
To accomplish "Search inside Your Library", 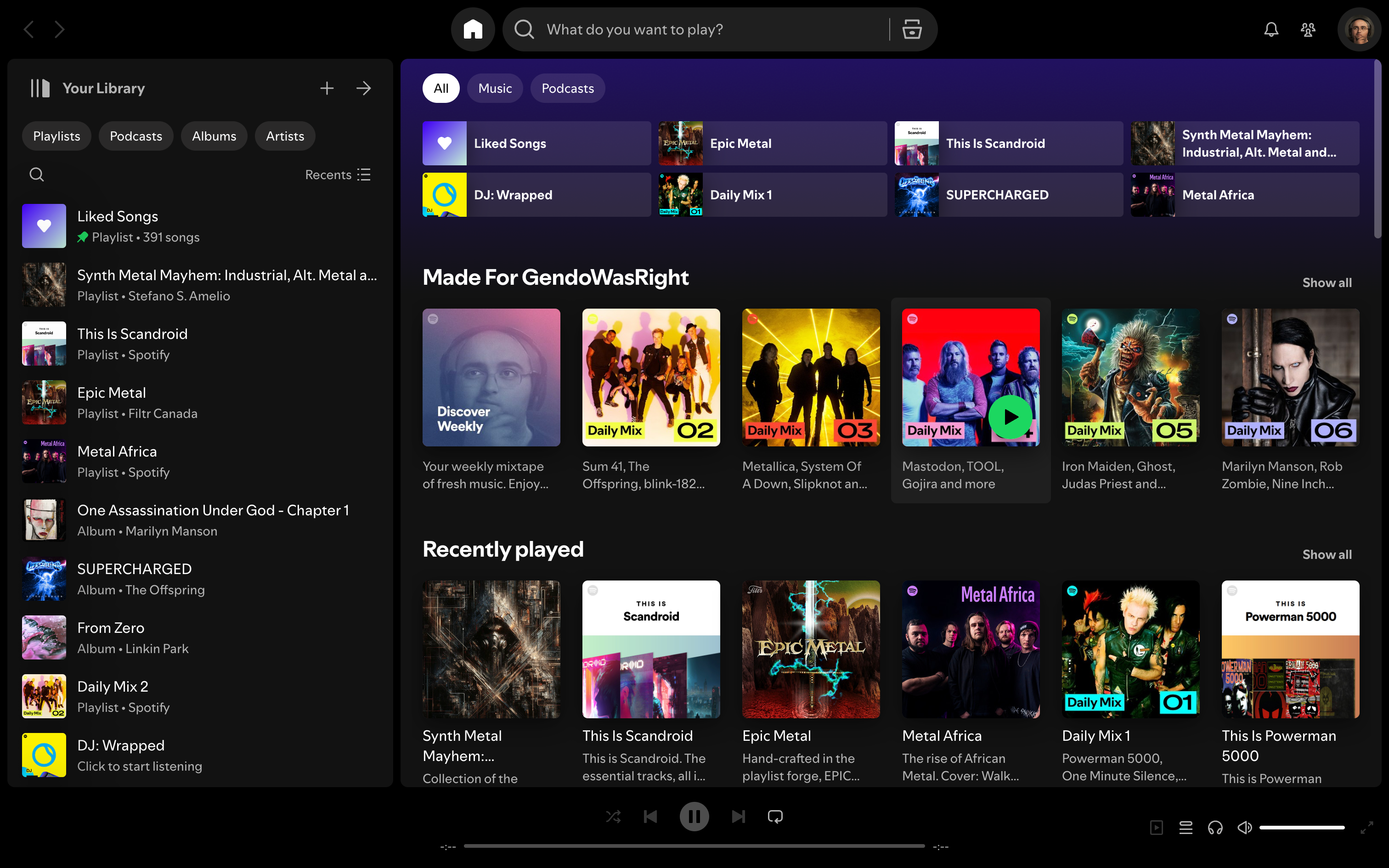I will tap(37, 175).
